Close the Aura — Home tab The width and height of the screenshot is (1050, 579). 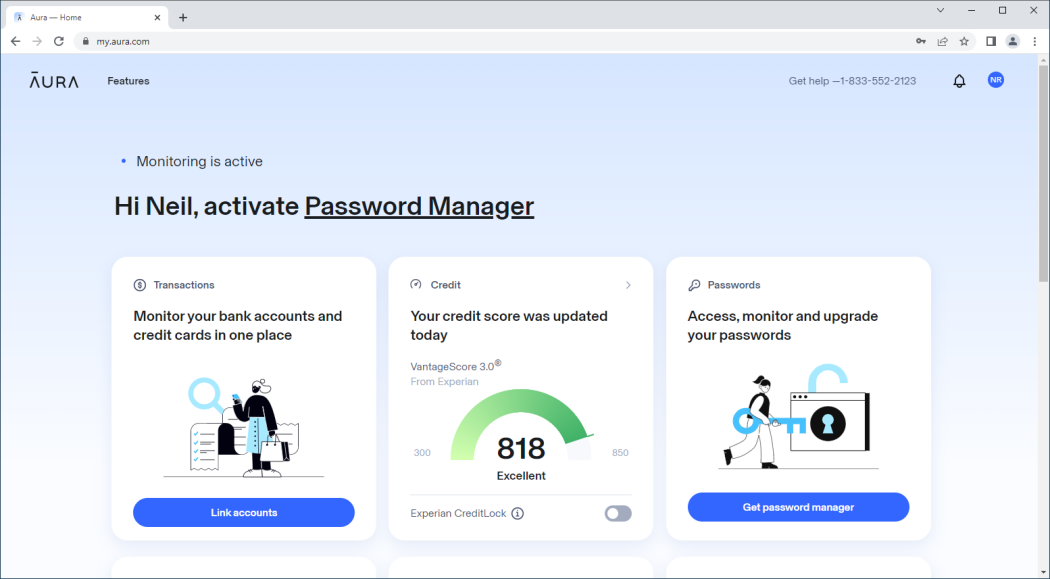point(157,17)
